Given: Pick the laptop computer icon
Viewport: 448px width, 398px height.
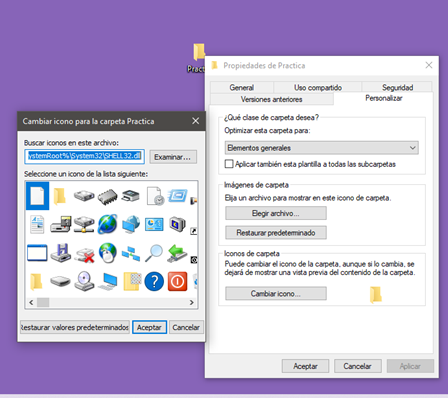Looking at the screenshot, I should (108, 282).
